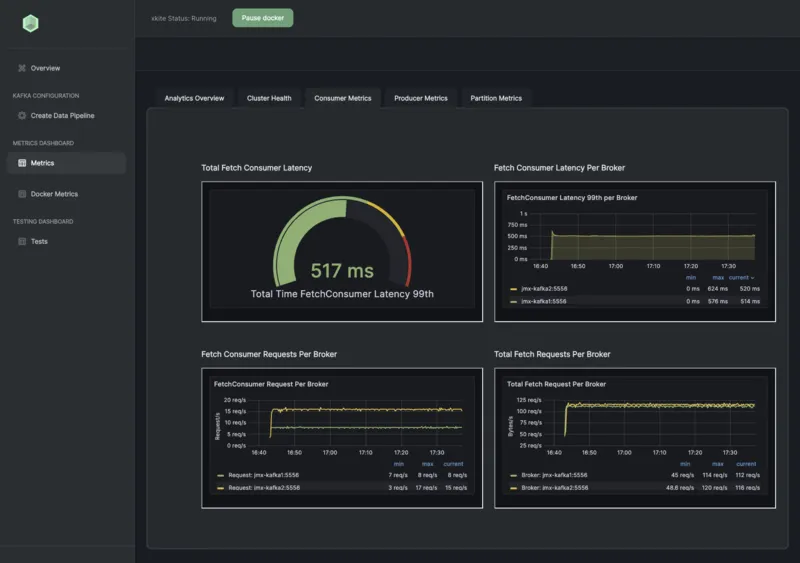This screenshot has height=563, width=800.
Task: Open FetchConsumer Latency 99th per Broker panel menu
Action: [572, 198]
